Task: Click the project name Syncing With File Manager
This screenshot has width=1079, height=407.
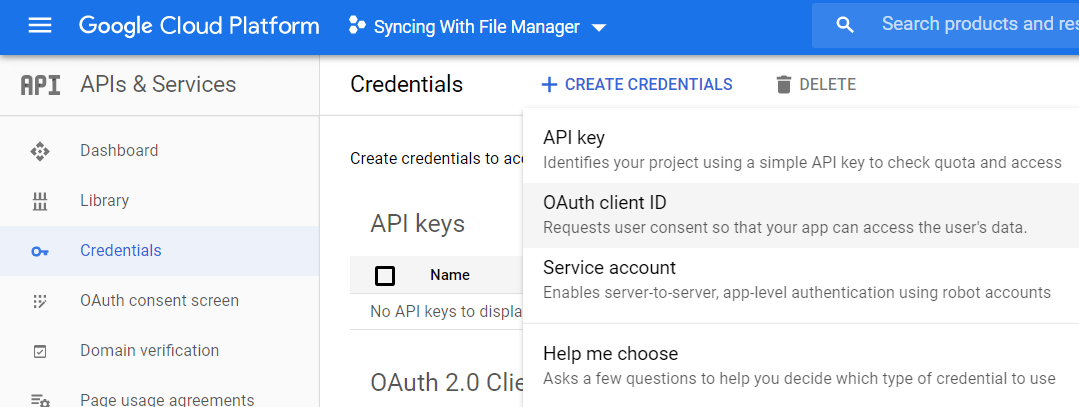Action: pos(476,27)
